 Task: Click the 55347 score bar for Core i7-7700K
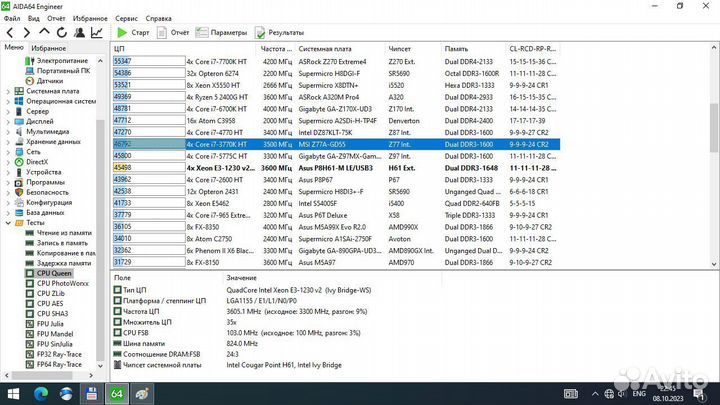point(149,62)
